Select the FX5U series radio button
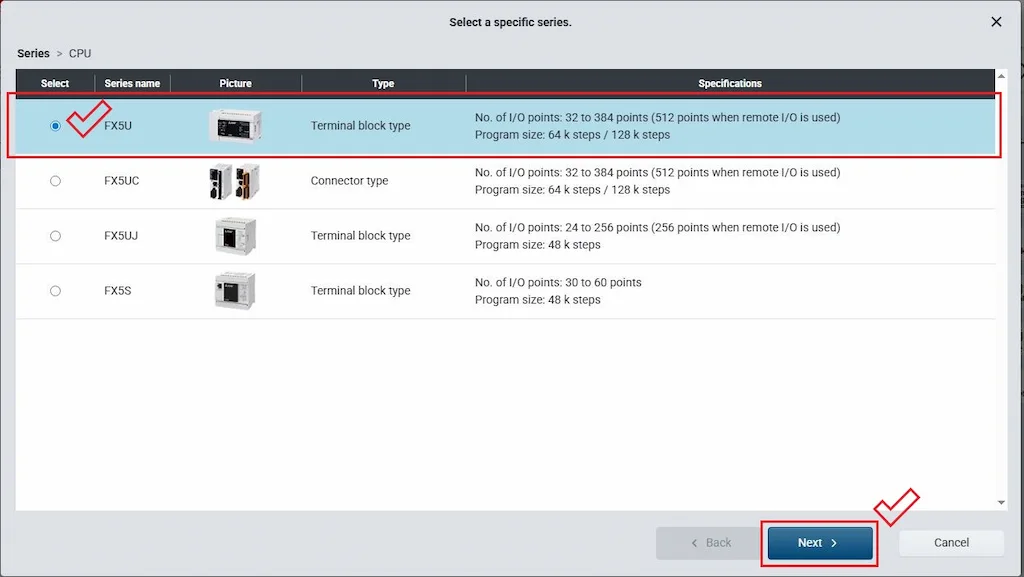1024x577 pixels. pyautogui.click(x=56, y=126)
